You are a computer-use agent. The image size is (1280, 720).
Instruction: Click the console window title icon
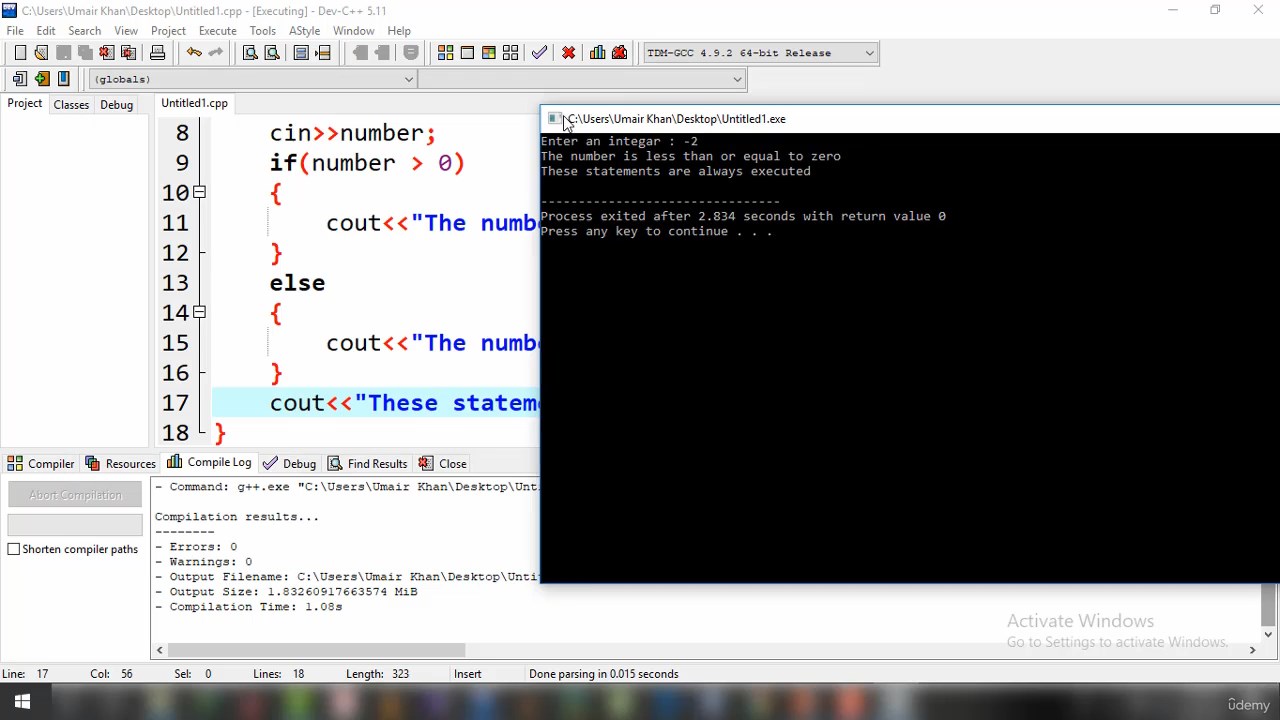click(554, 119)
